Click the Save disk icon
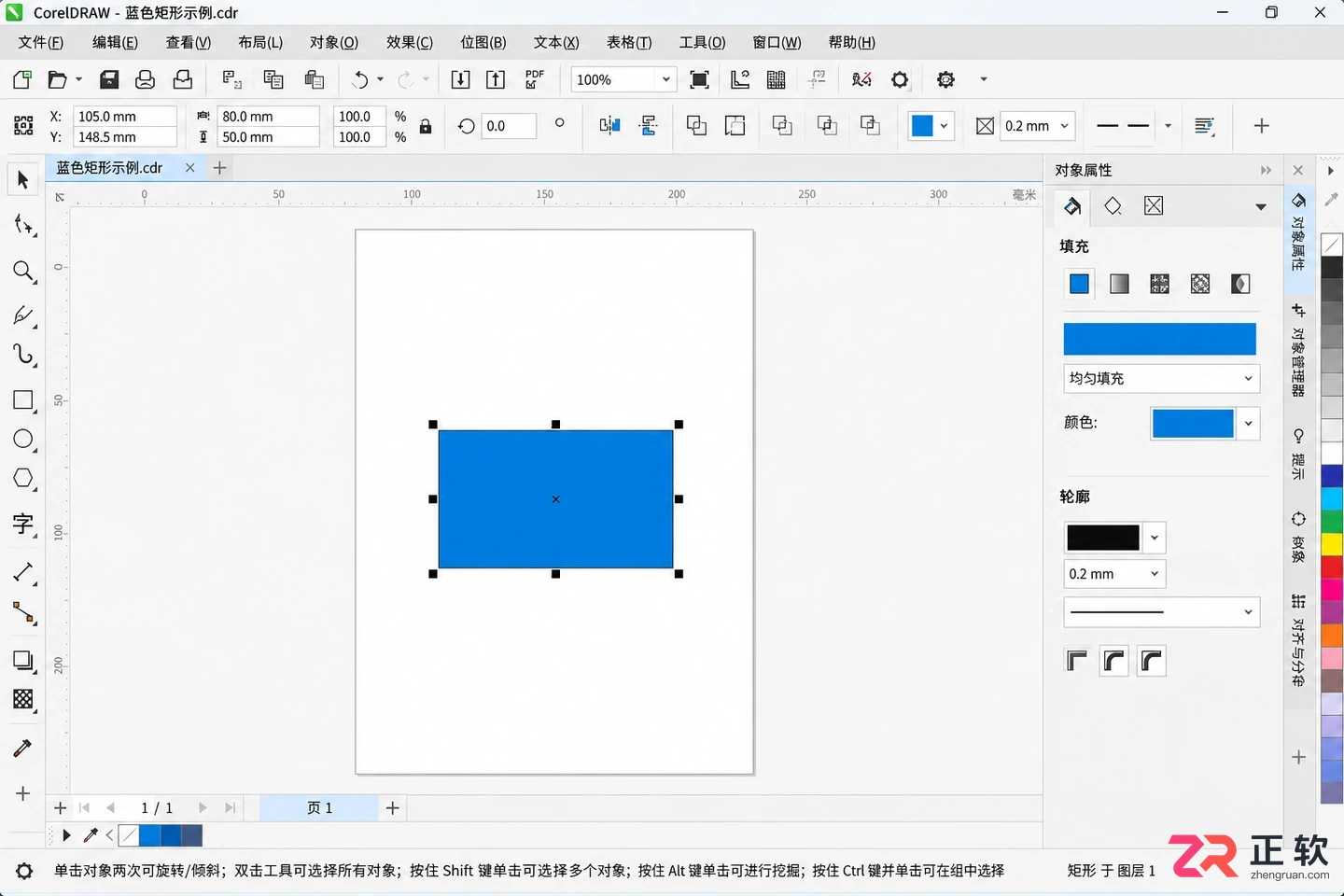The width and height of the screenshot is (1344, 896). tap(109, 79)
